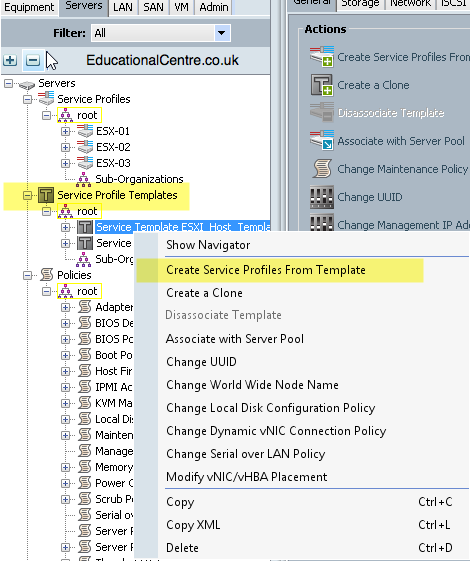Click the Change Maintenance Policy scroll icon
The image size is (470, 561).
(x=322, y=169)
